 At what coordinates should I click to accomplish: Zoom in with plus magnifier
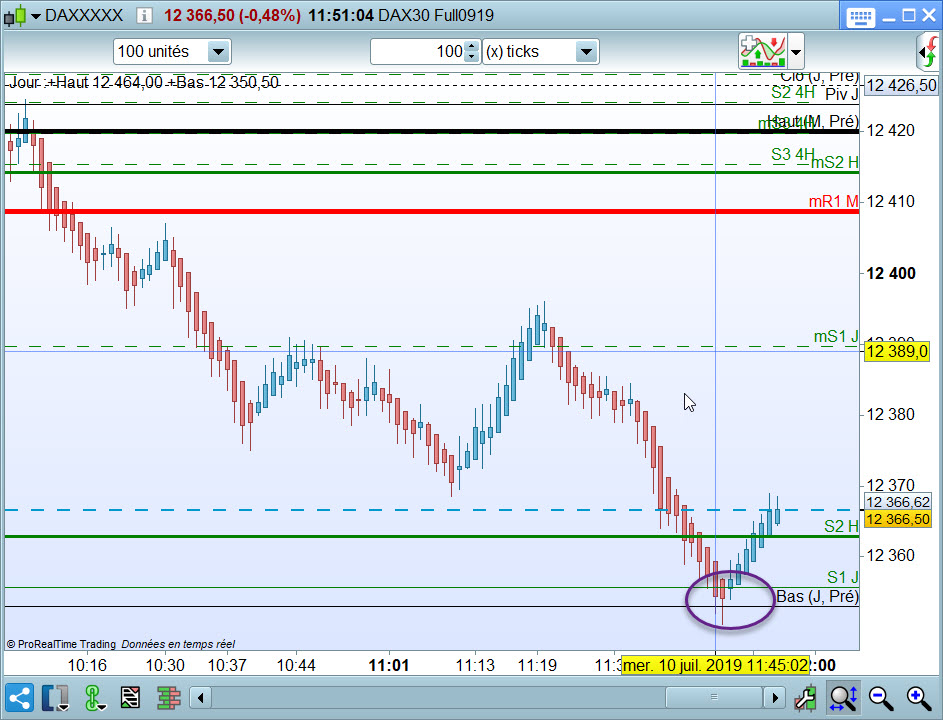[x=919, y=698]
